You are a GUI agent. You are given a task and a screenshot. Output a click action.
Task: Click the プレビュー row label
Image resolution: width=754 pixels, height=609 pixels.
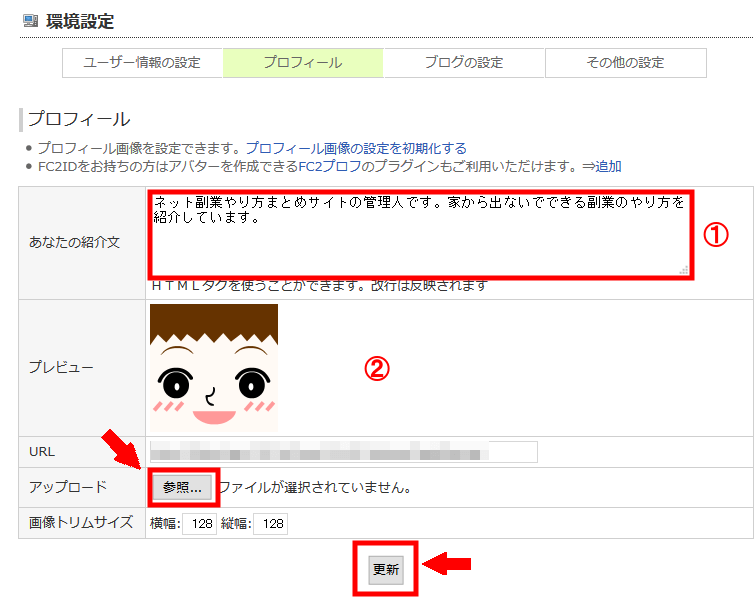[x=61, y=368]
